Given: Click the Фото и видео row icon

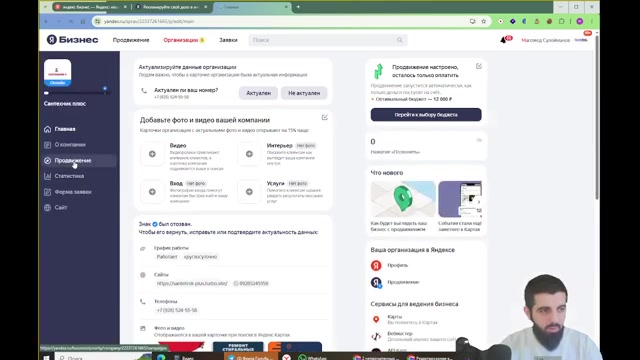Looking at the screenshot, I should click(143, 329).
